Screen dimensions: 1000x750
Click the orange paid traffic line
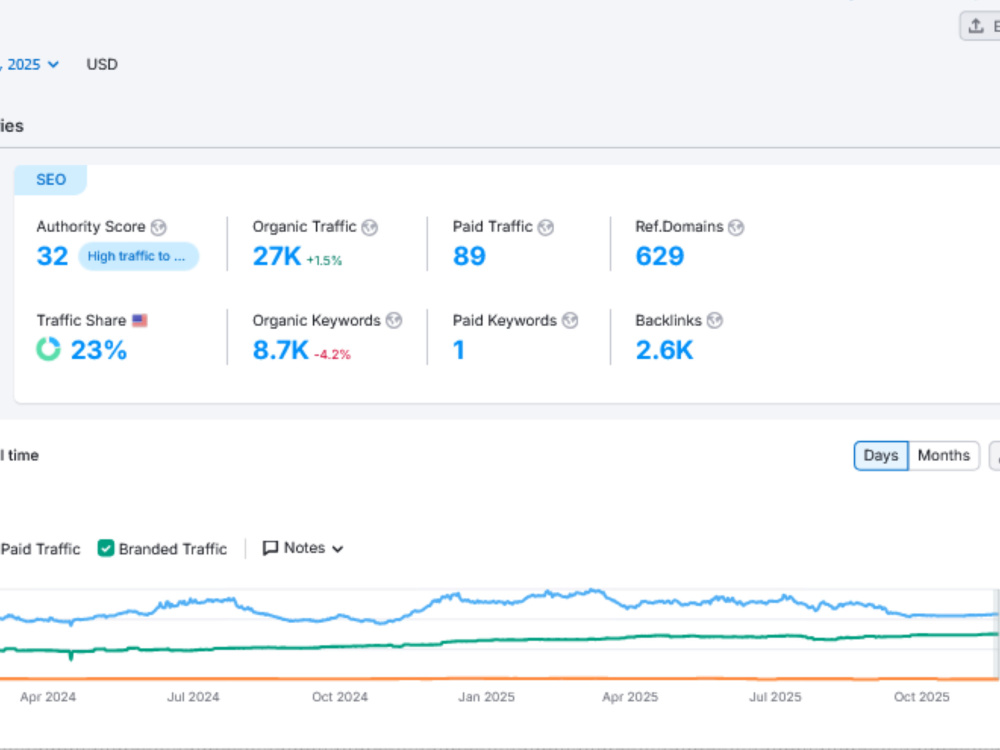pos(497,679)
